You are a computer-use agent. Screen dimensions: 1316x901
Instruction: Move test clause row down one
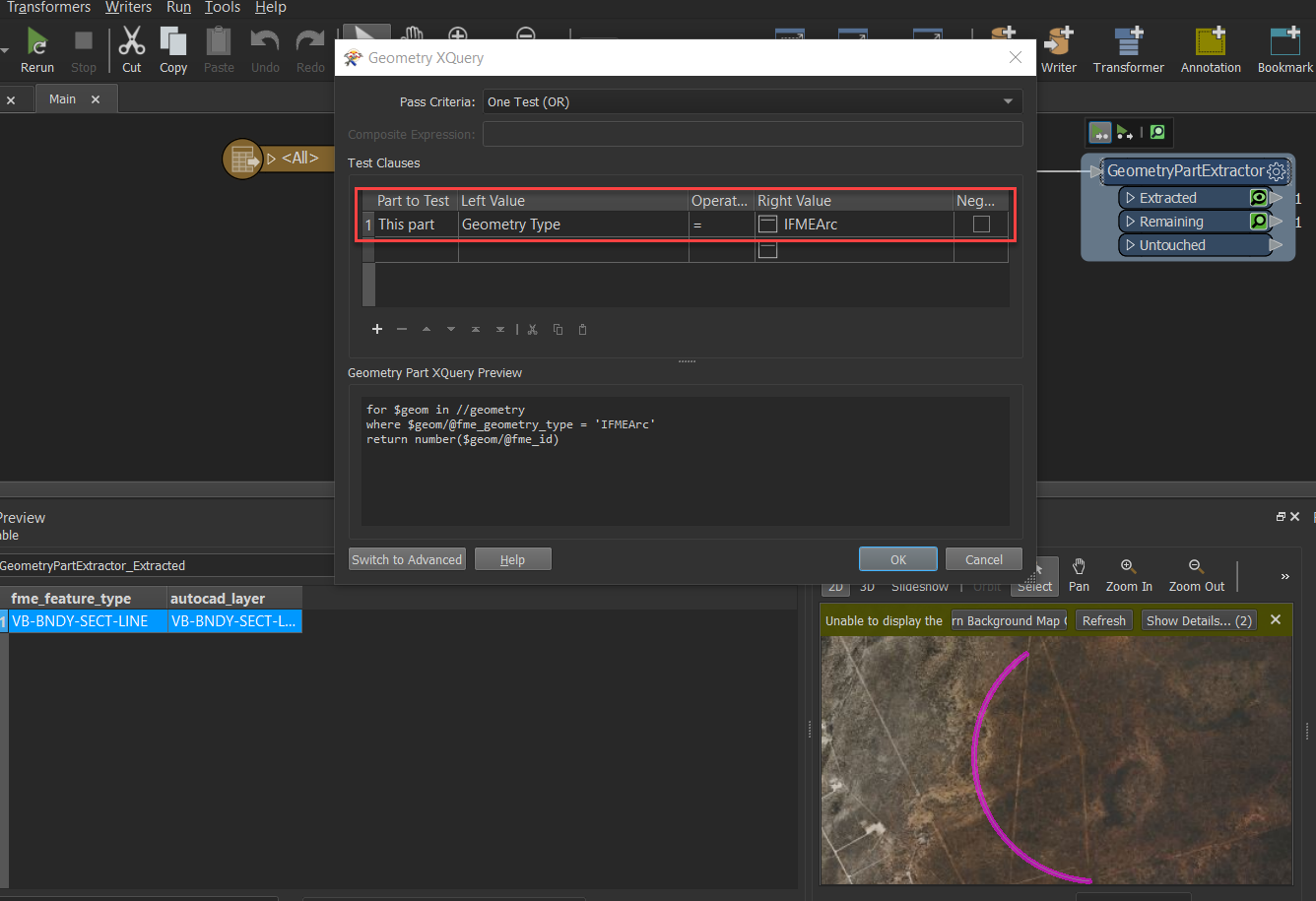451,329
